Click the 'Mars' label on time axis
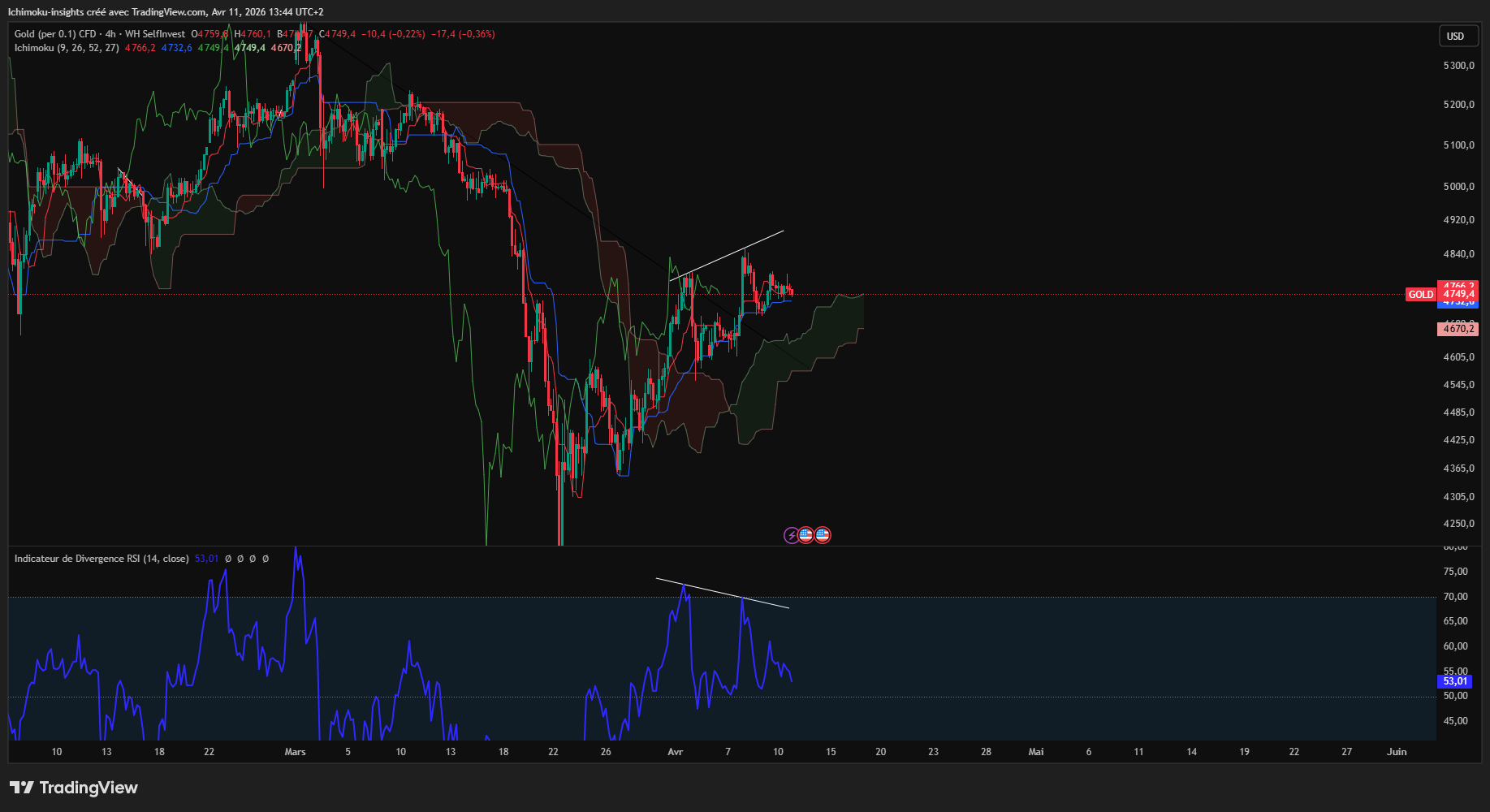 coord(295,752)
